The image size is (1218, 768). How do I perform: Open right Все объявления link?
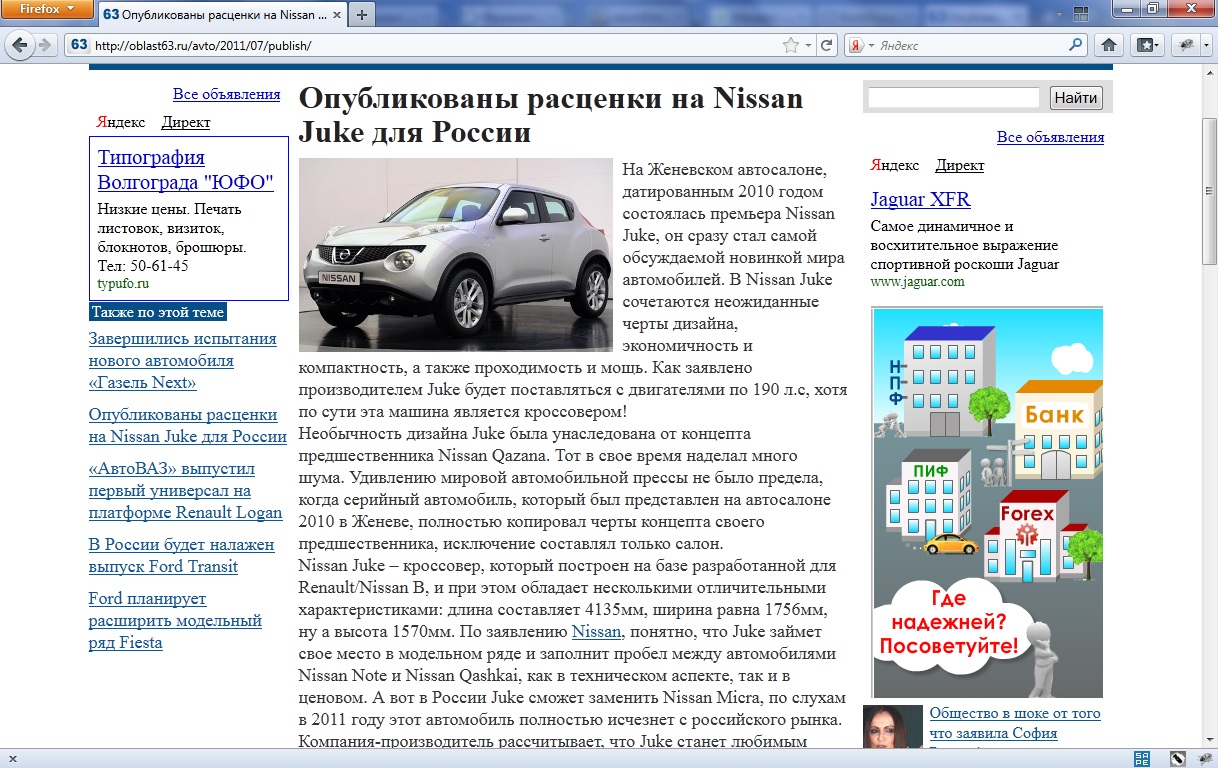tap(1050, 137)
